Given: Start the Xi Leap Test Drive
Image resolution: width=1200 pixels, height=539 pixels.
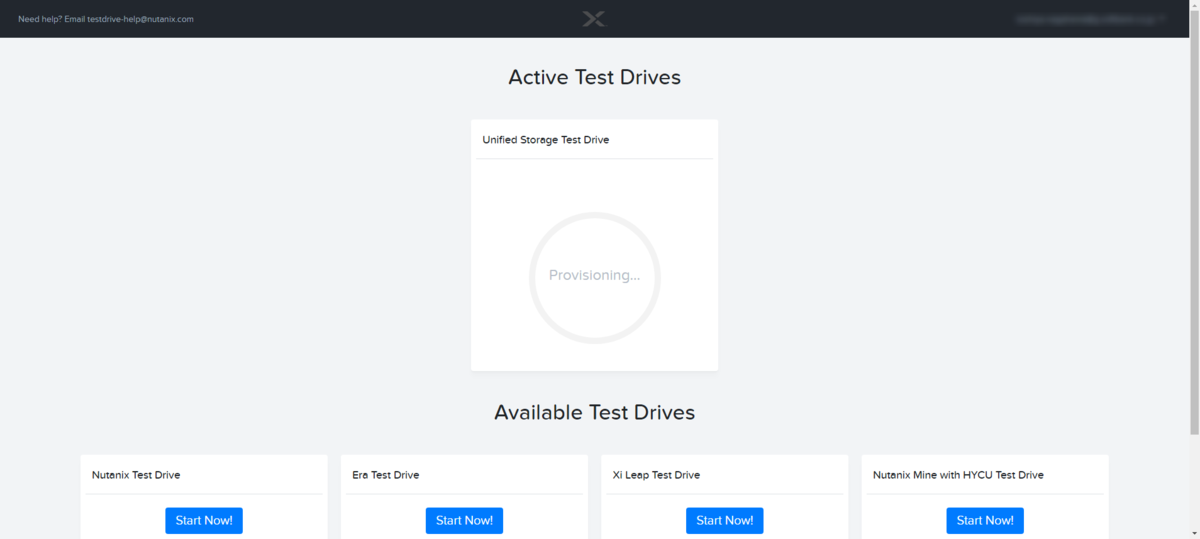Looking at the screenshot, I should coord(724,520).
